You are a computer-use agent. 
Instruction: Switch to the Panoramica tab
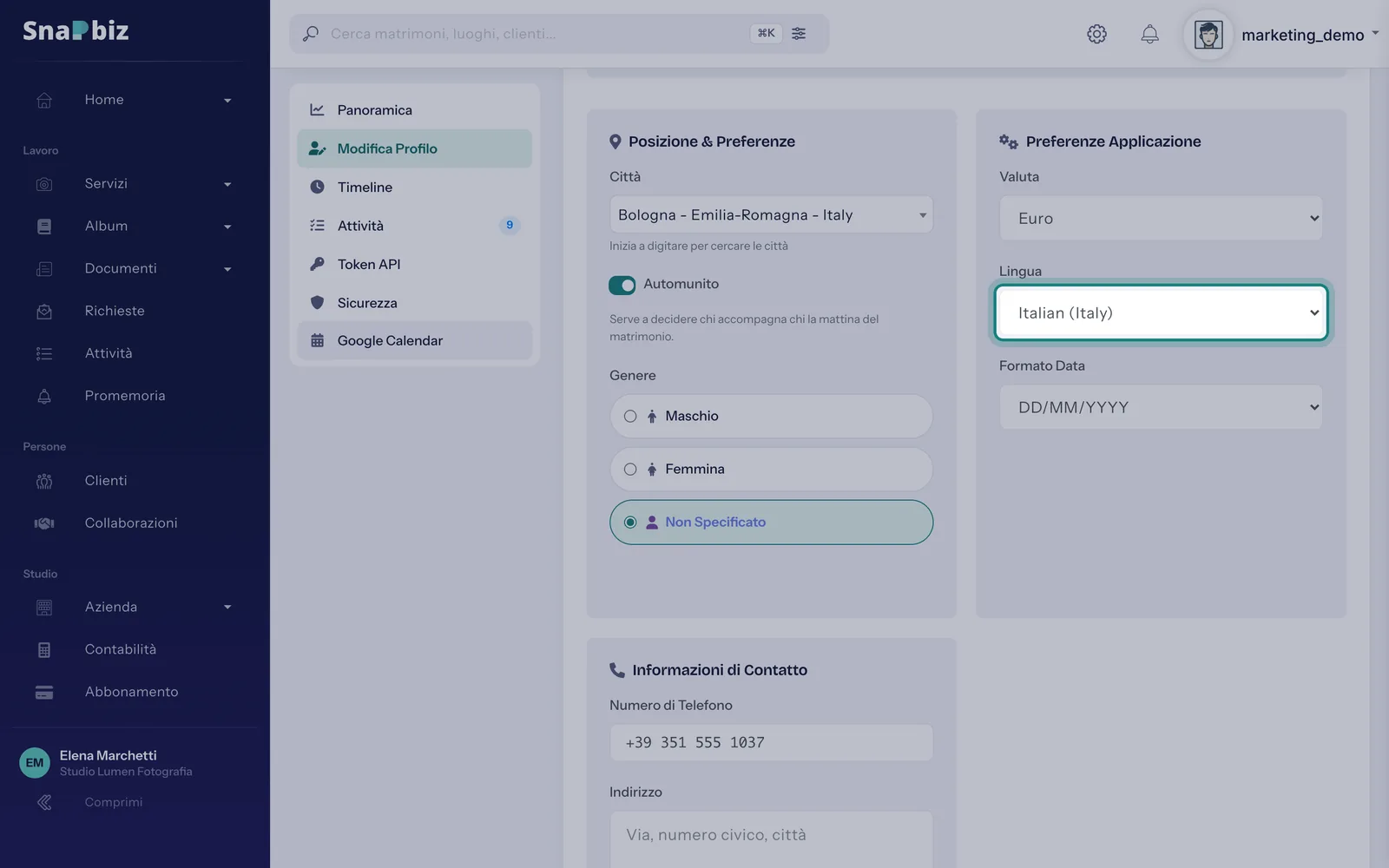(414, 110)
